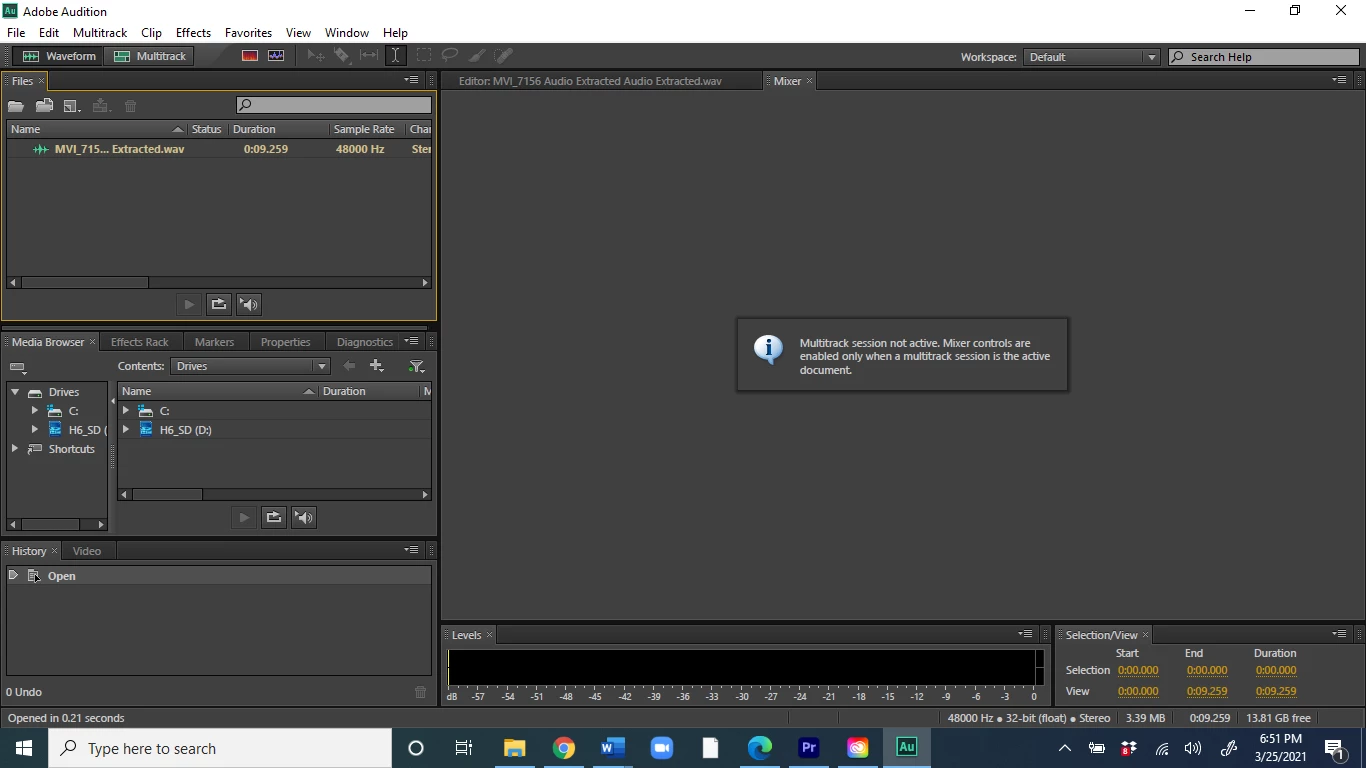Image resolution: width=1366 pixels, height=768 pixels.
Task: Click the Media Browser play button
Action: [244, 517]
